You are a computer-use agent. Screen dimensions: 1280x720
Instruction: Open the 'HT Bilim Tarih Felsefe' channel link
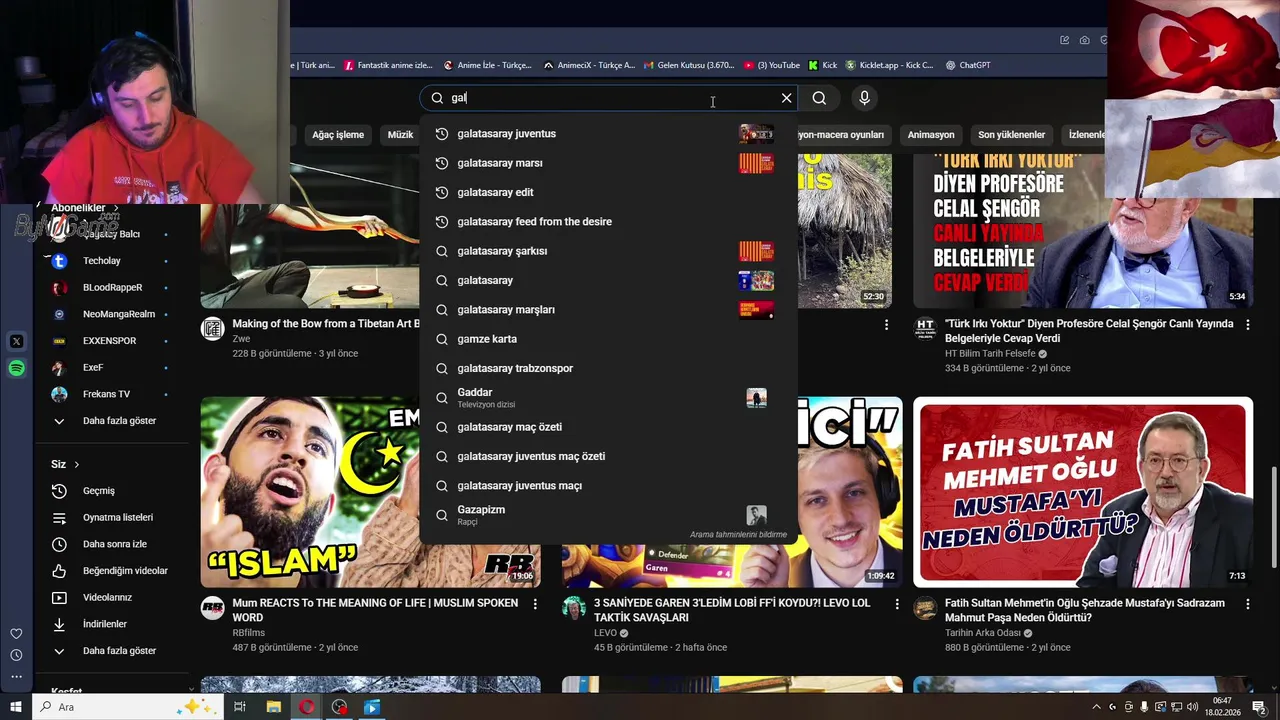point(990,354)
